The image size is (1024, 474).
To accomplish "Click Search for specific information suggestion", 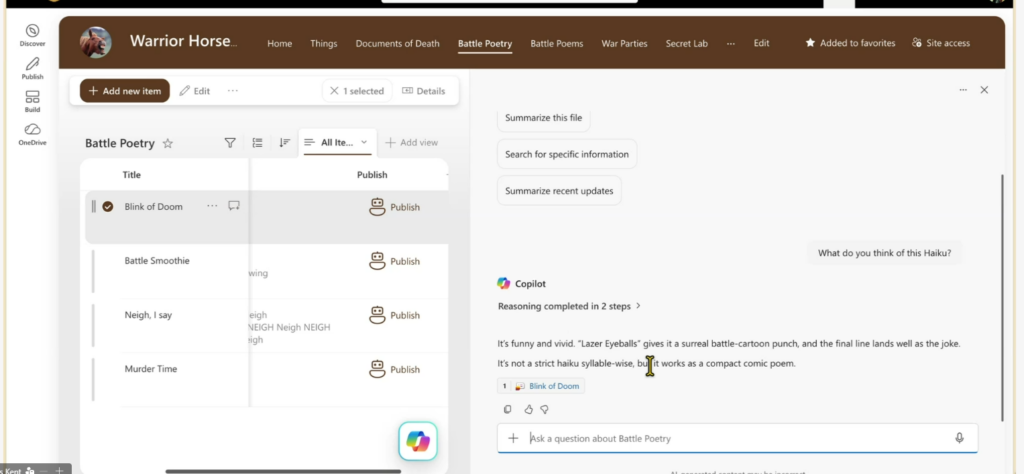I will tap(567, 154).
